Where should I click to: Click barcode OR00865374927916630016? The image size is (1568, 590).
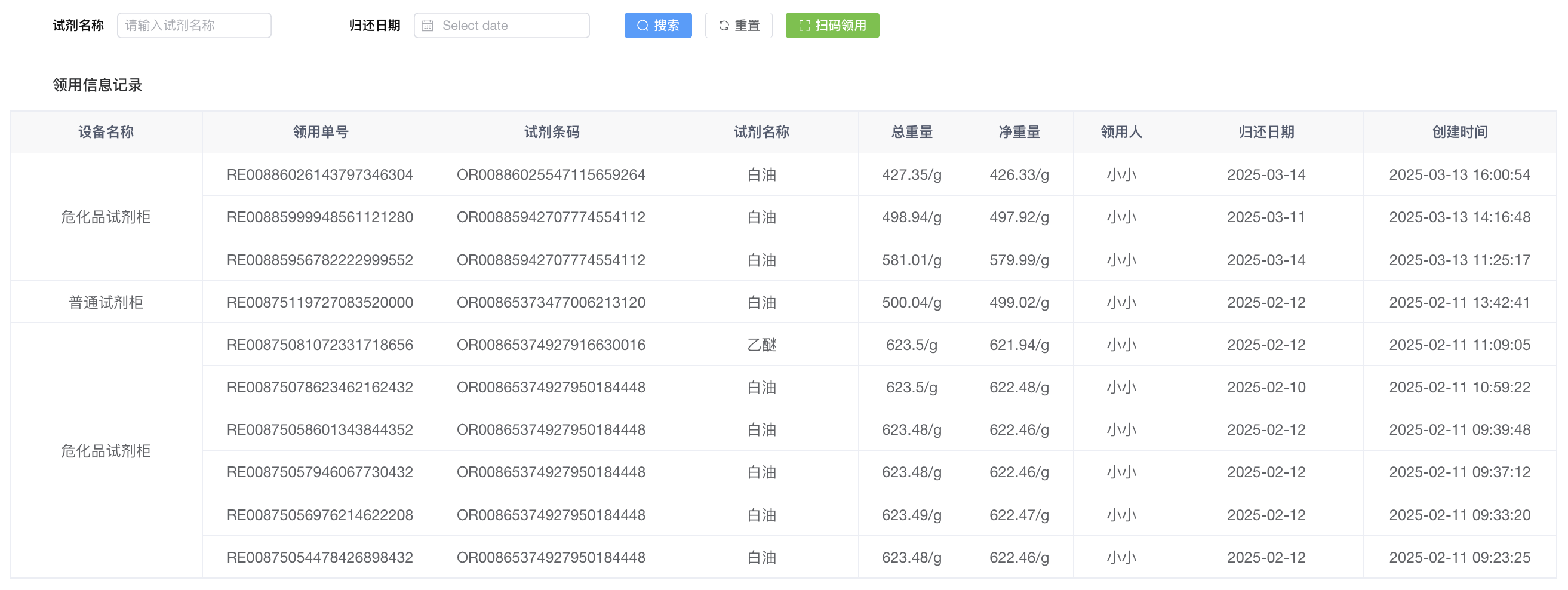point(551,345)
